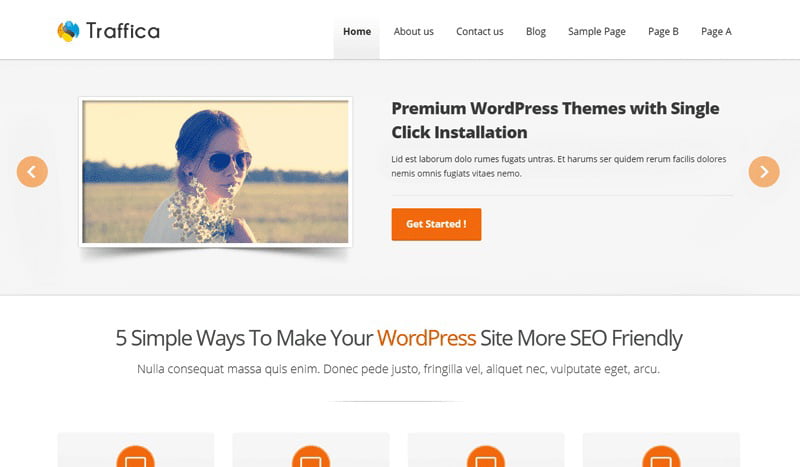Go to Contact us page
The image size is (800, 467).
coord(480,32)
